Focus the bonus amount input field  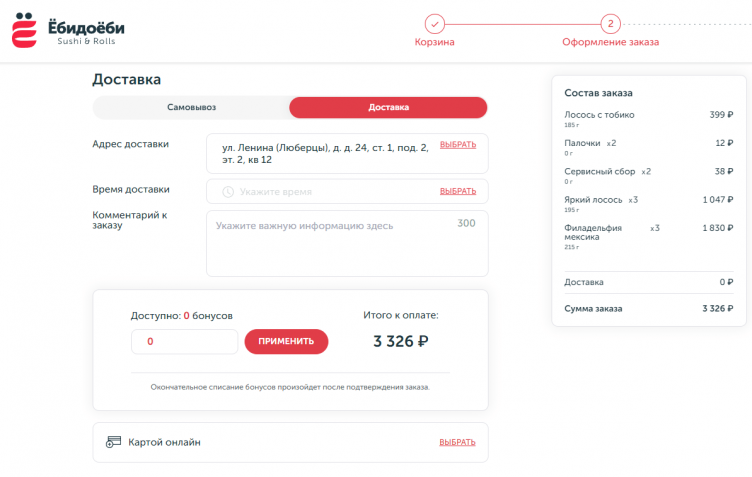point(184,341)
